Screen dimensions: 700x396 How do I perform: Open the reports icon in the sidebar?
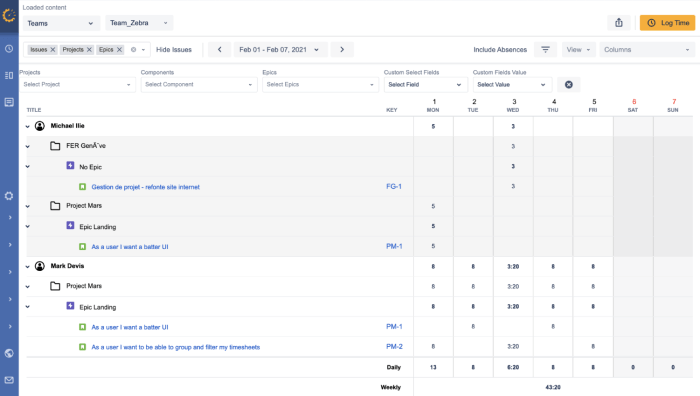[x=9, y=102]
